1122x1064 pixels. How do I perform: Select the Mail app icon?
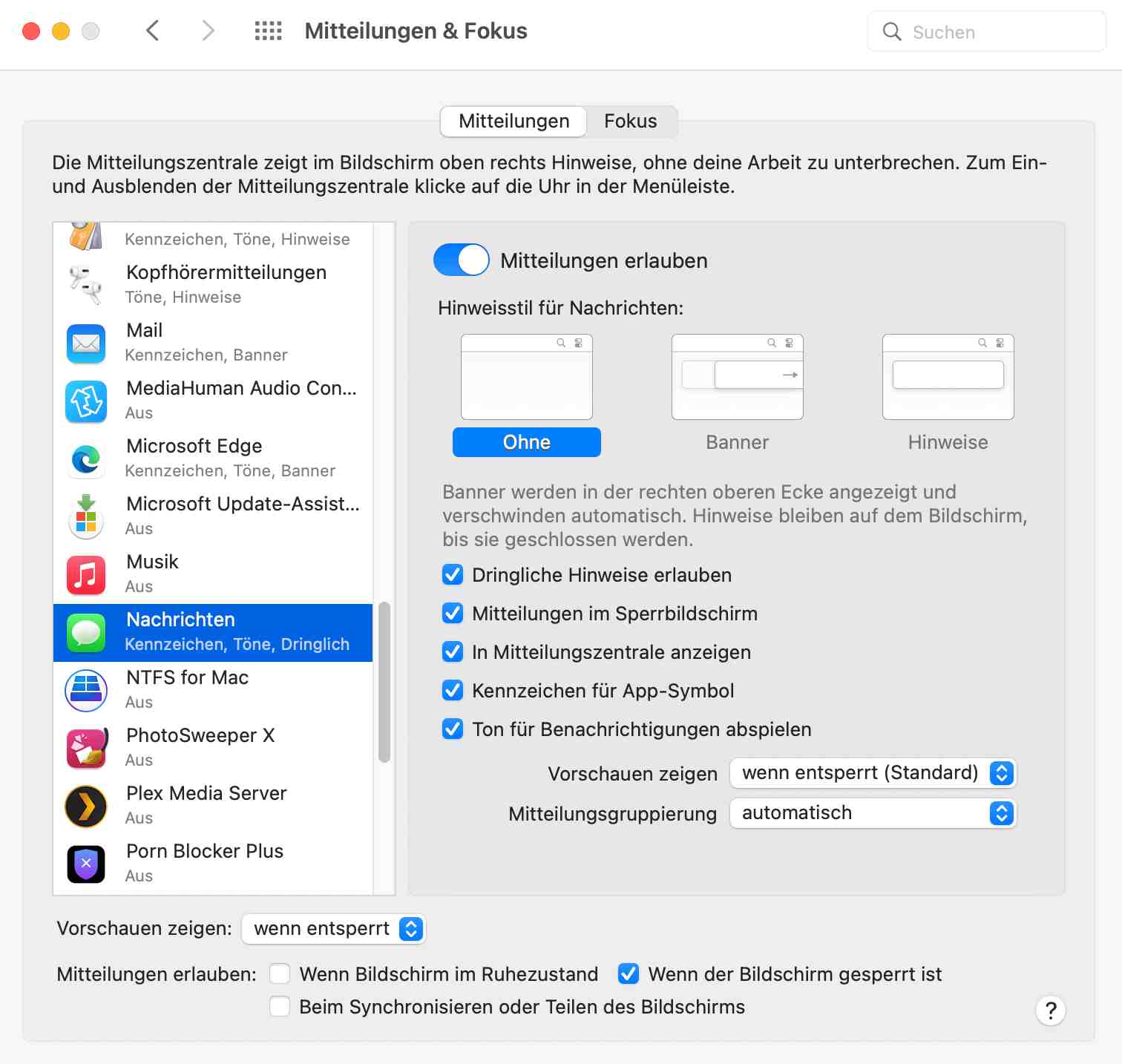(86, 343)
